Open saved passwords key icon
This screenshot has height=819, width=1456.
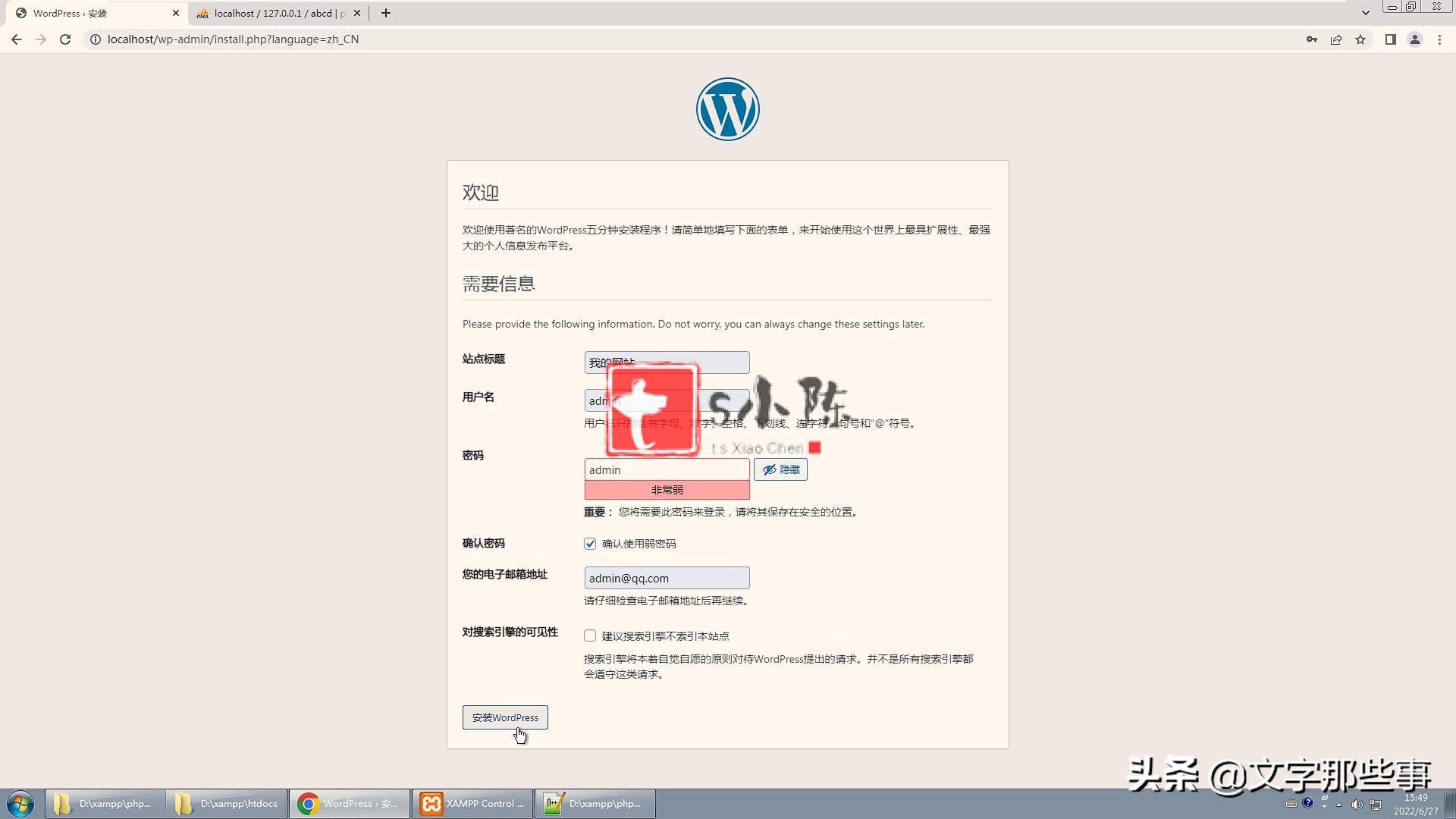click(x=1312, y=39)
